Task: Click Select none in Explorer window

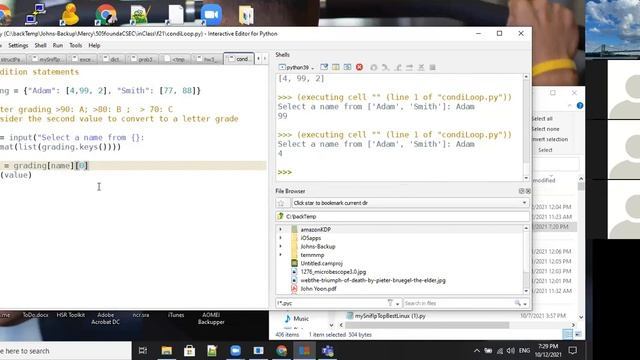Action: coord(545,129)
